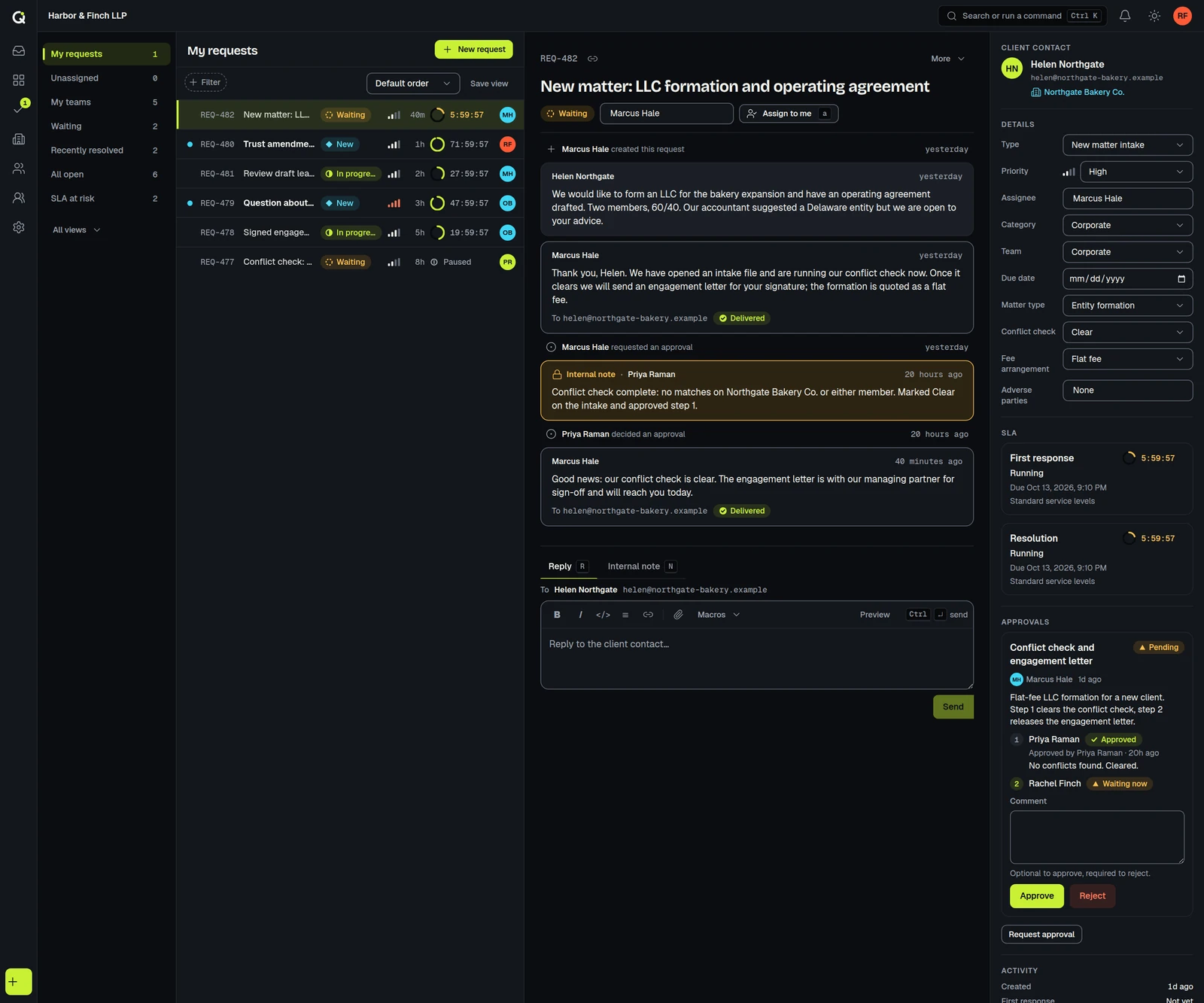Select the Waiting view in sidebar
The width and height of the screenshot is (1204, 1003).
coord(105,126)
